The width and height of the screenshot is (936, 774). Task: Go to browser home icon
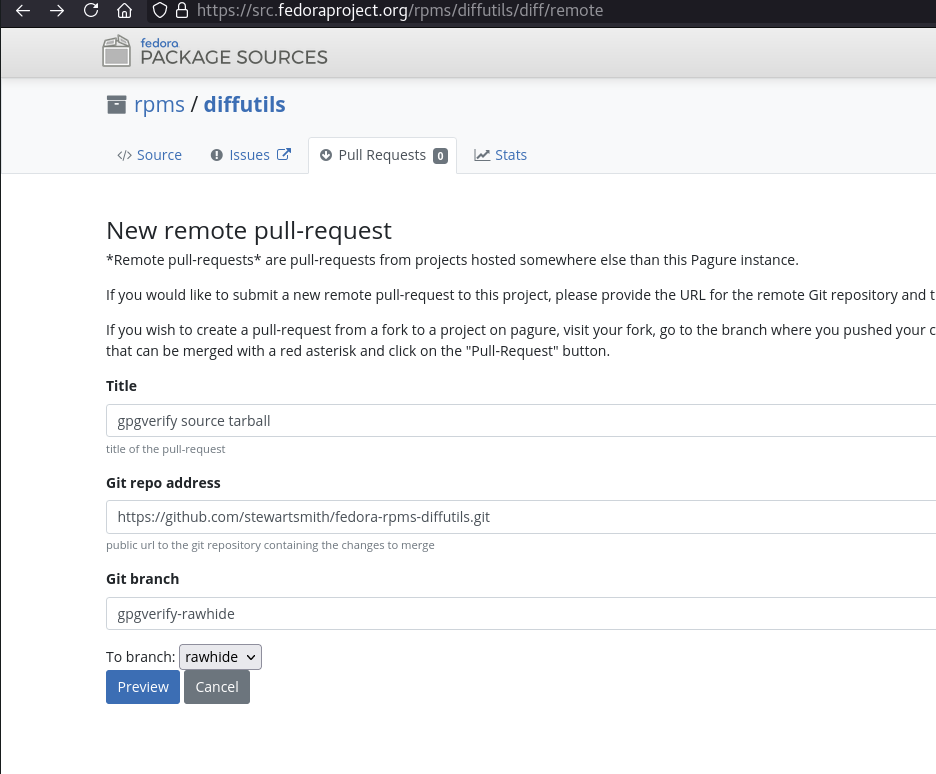124,10
